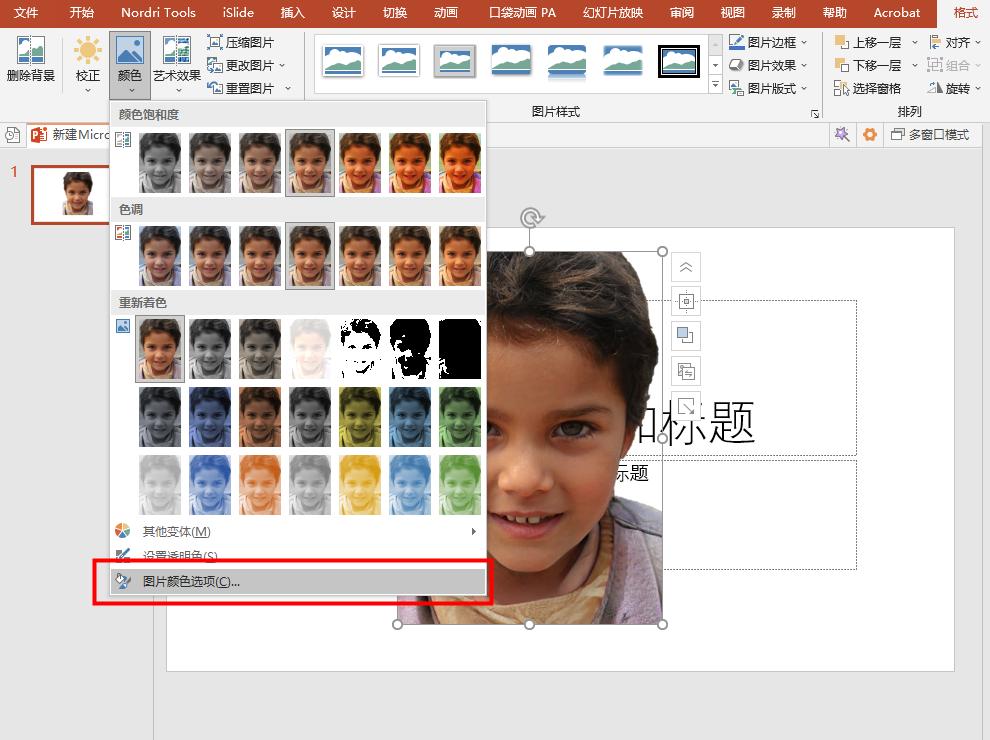Viewport: 990px width, 740px height.
Task: Open the 更改图片 change picture dropdown
Action: pos(283,65)
